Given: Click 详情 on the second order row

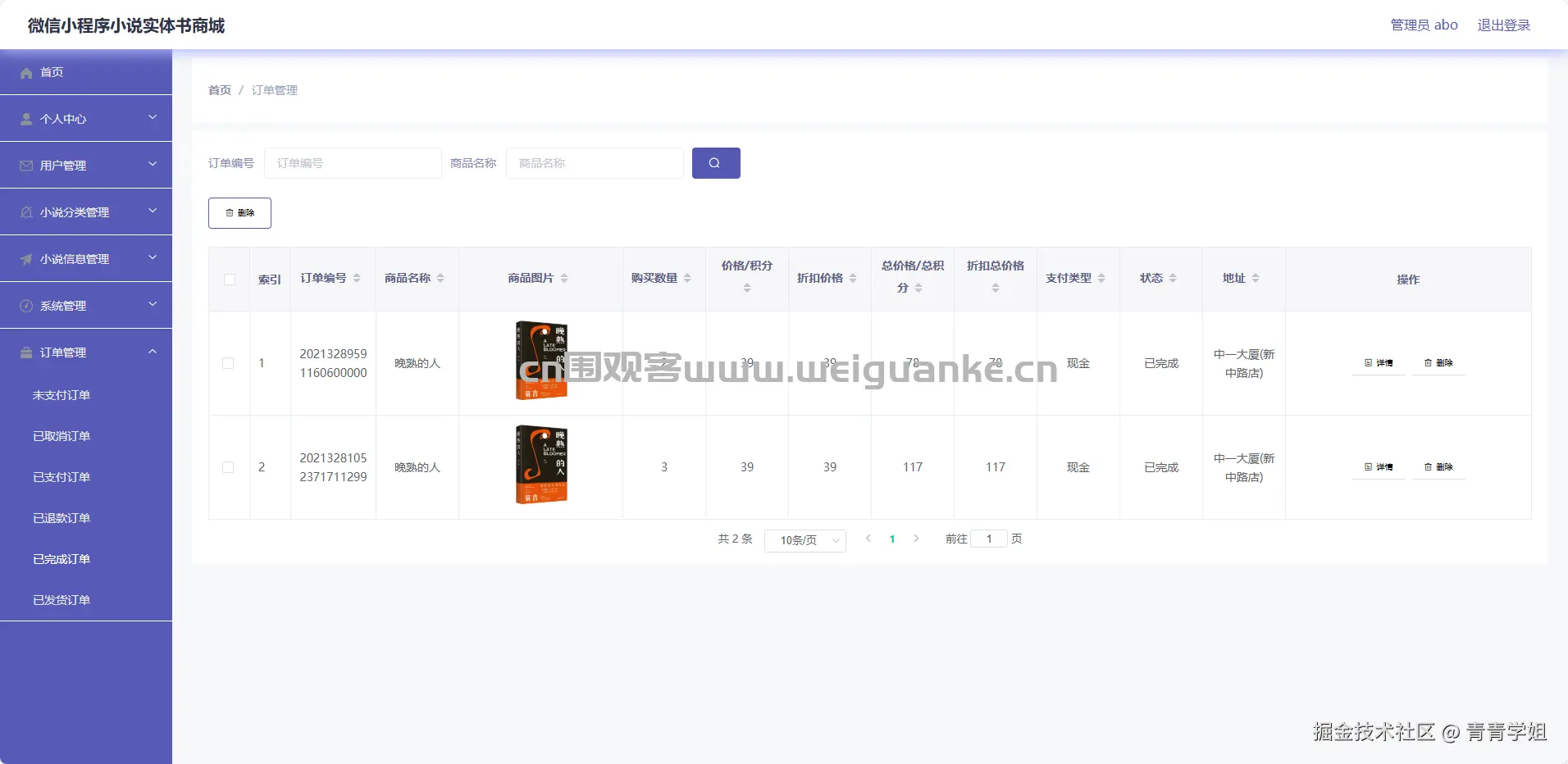Looking at the screenshot, I should point(1379,467).
